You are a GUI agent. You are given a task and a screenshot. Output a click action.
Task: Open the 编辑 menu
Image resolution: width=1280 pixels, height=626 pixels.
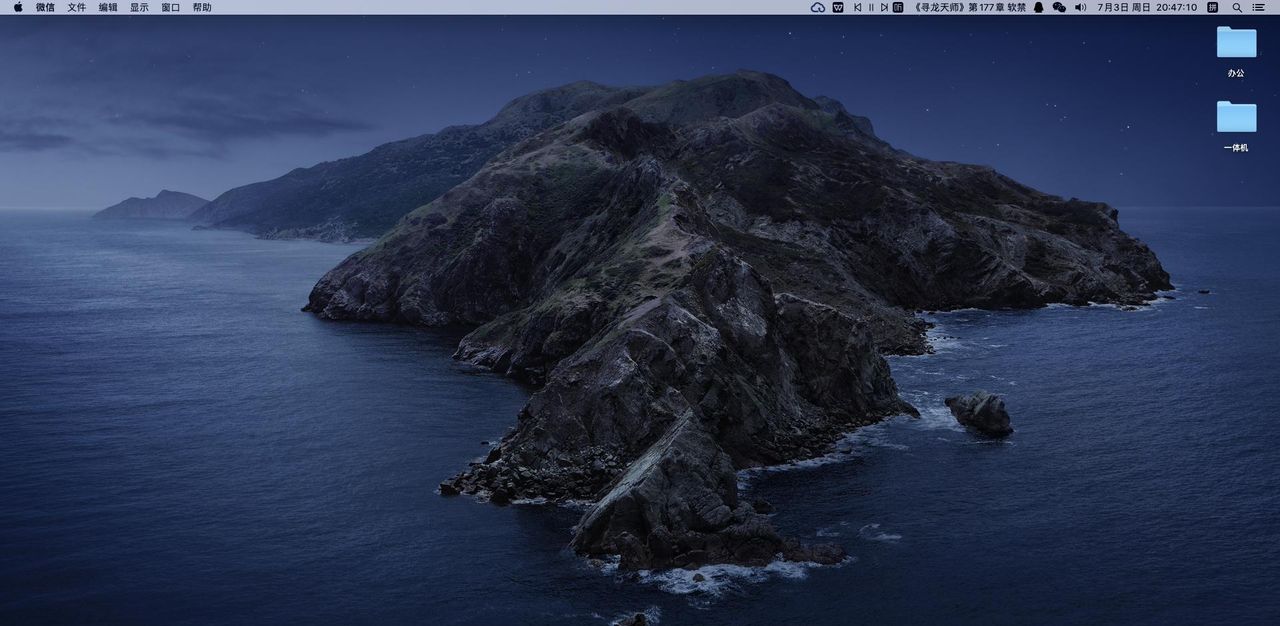[x=108, y=7]
